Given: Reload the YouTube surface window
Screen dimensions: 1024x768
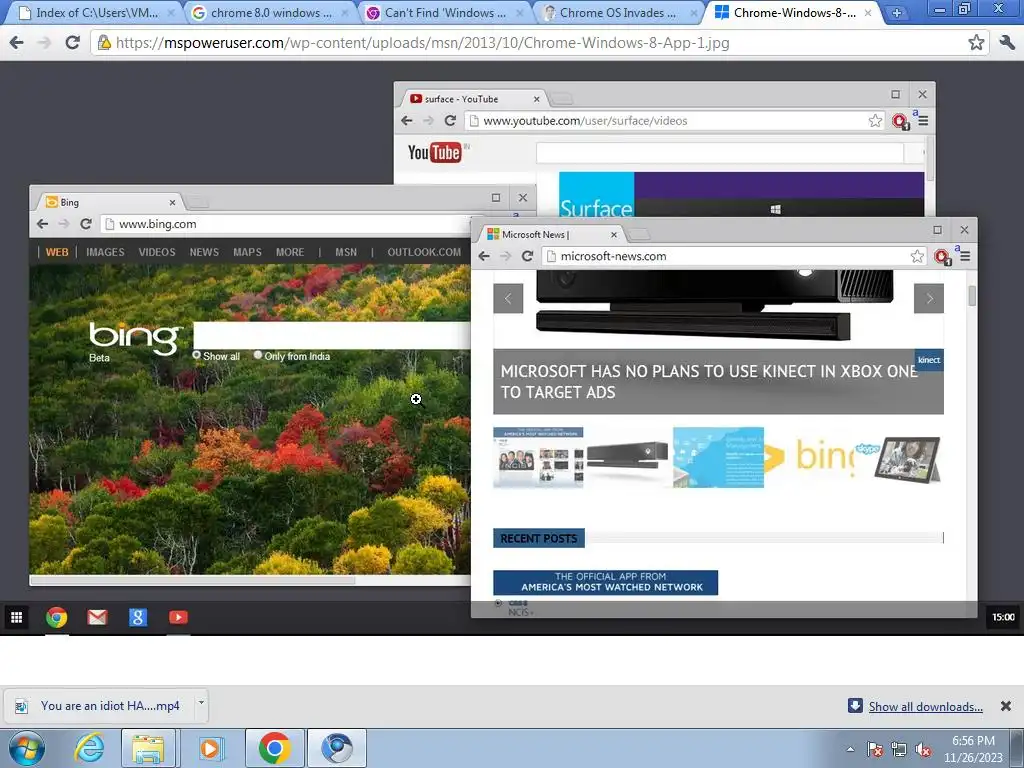Looking at the screenshot, I should pos(450,121).
